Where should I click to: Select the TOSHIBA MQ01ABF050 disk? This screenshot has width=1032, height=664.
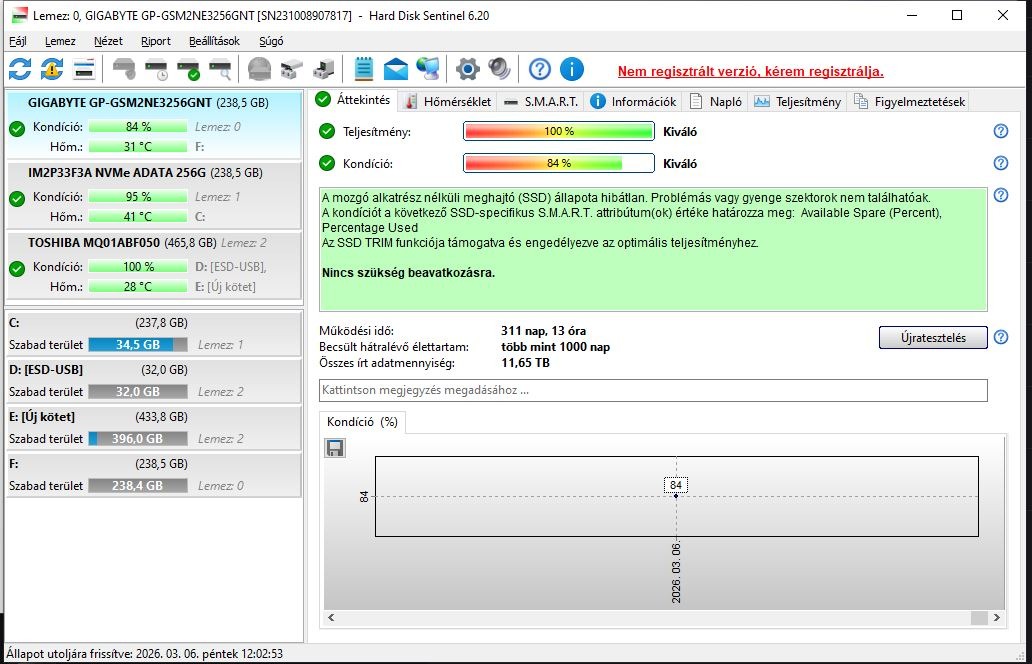pyautogui.click(x=154, y=265)
